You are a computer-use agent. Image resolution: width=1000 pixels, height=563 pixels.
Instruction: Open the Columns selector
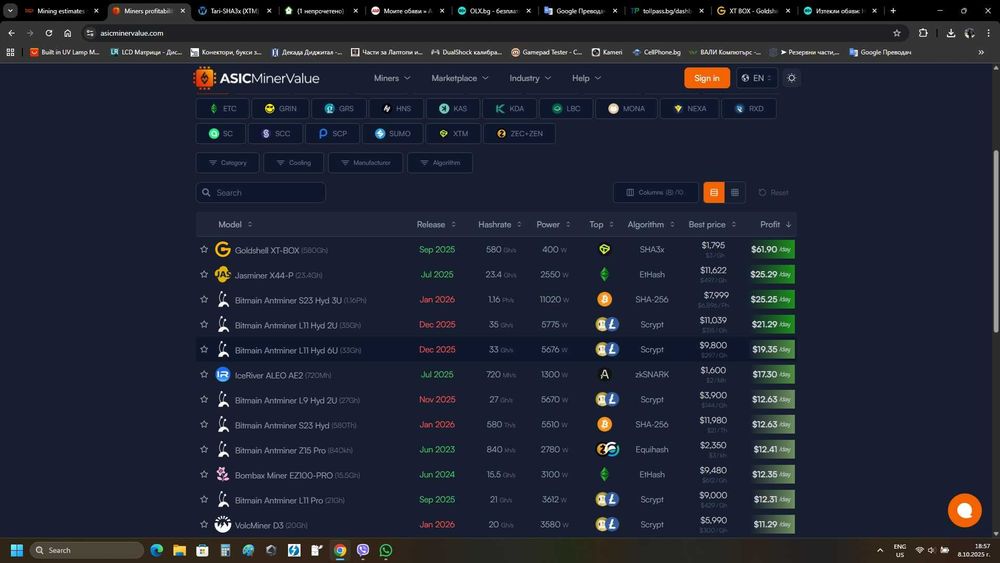coord(656,193)
